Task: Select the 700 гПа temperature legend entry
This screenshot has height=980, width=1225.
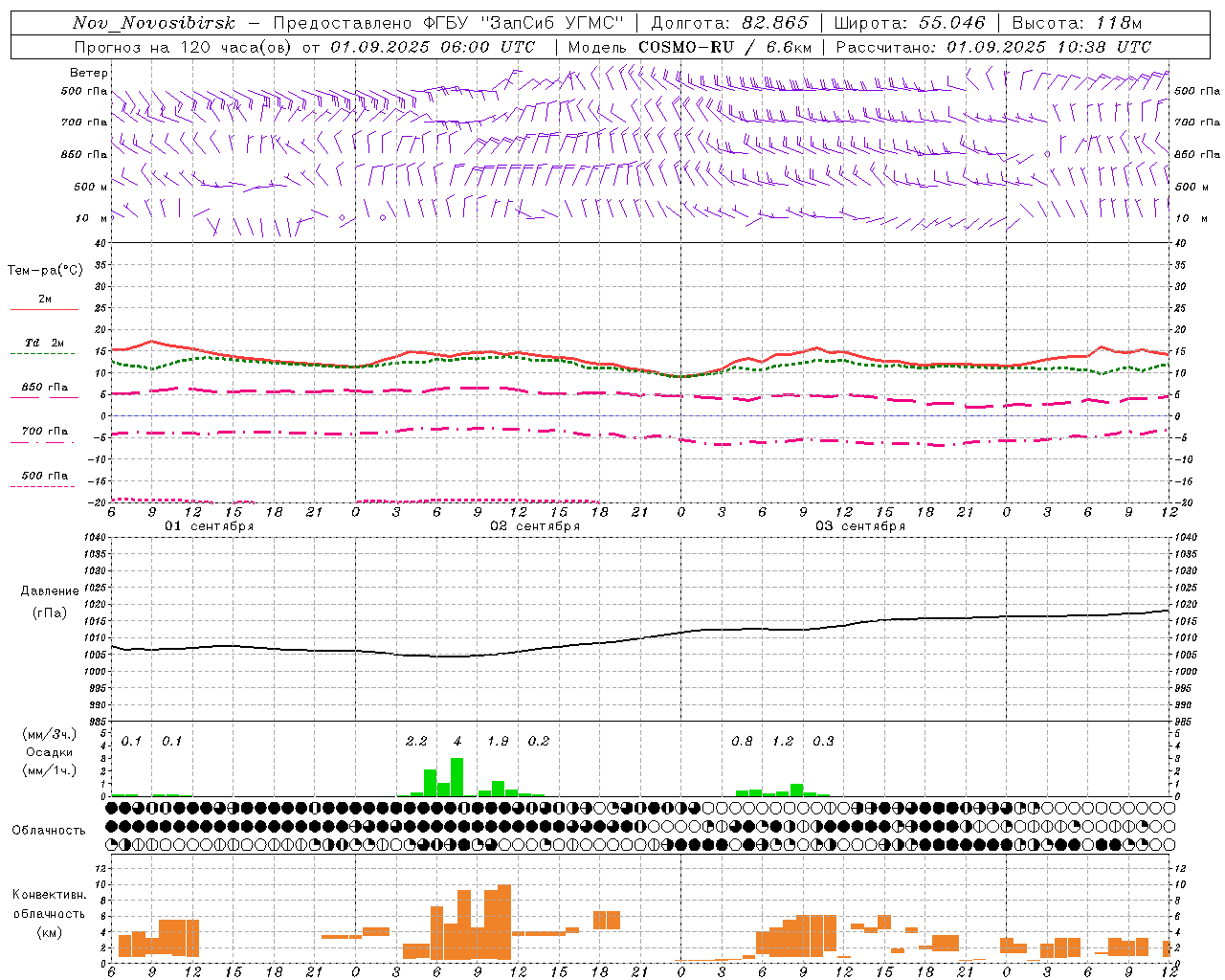Action: 45,432
